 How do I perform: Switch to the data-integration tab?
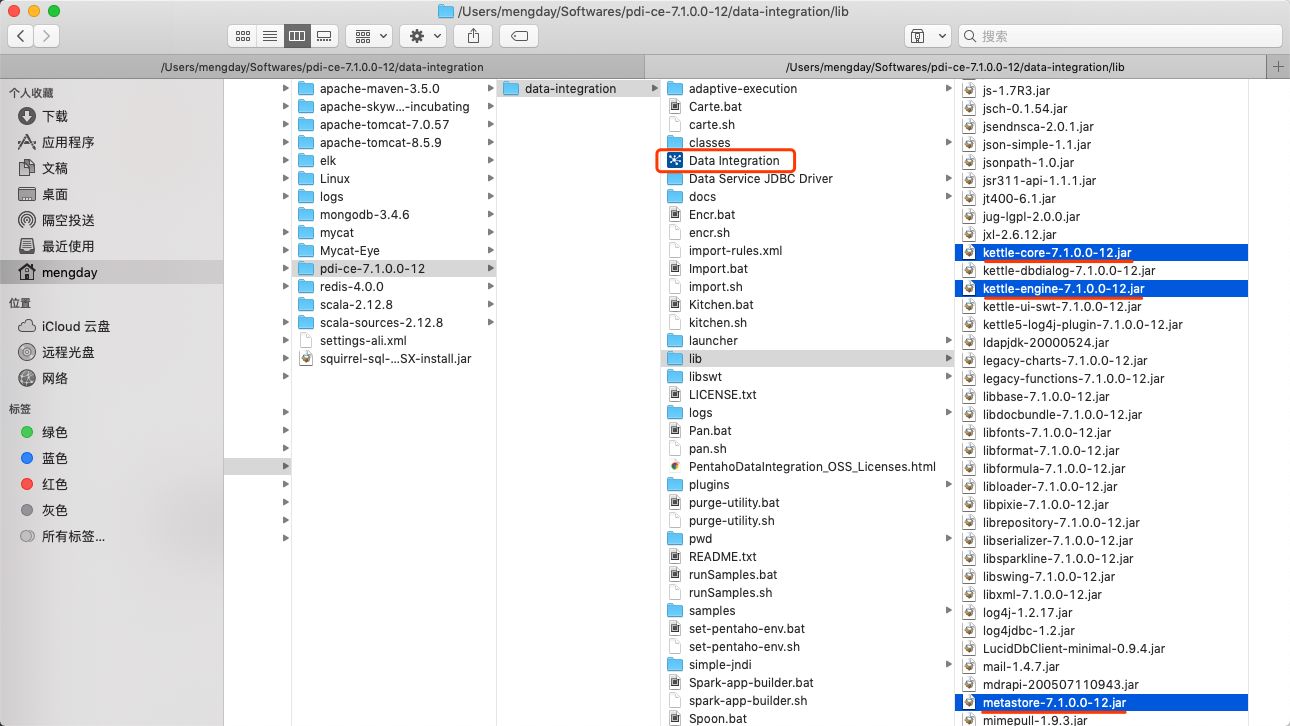[x=322, y=67]
